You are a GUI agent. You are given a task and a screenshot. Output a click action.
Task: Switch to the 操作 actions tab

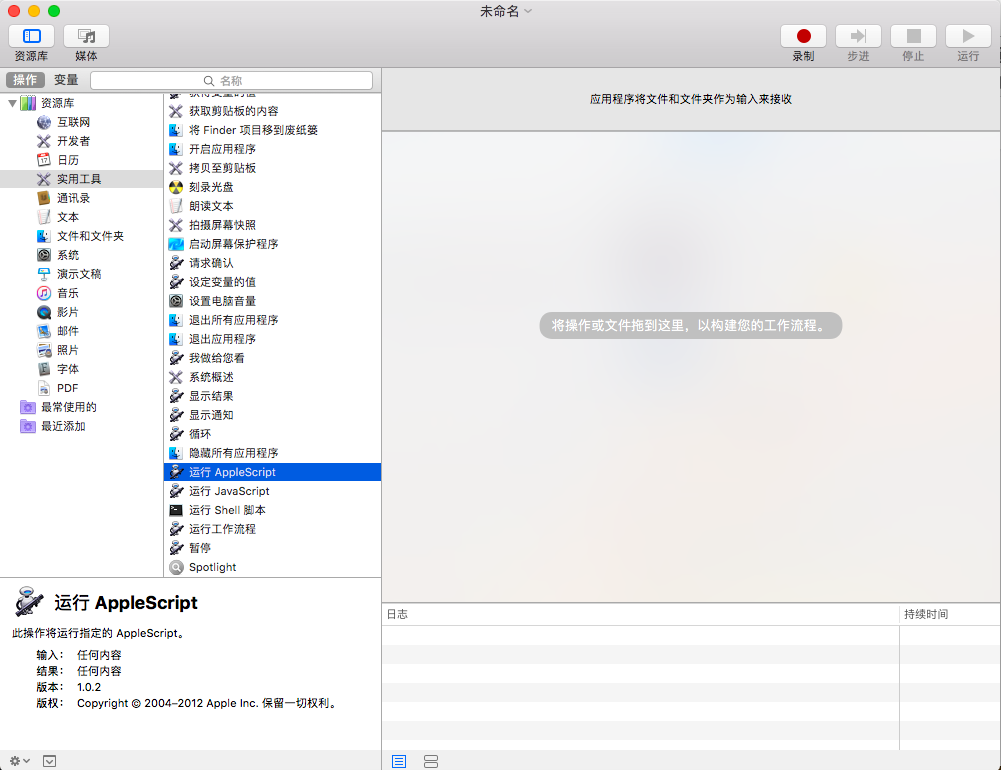coord(26,80)
